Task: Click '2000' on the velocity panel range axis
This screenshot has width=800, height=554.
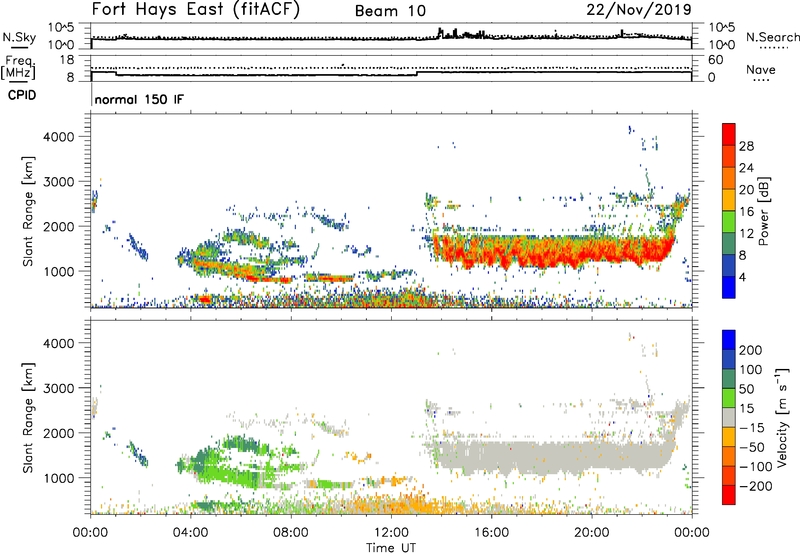Action: pos(58,433)
